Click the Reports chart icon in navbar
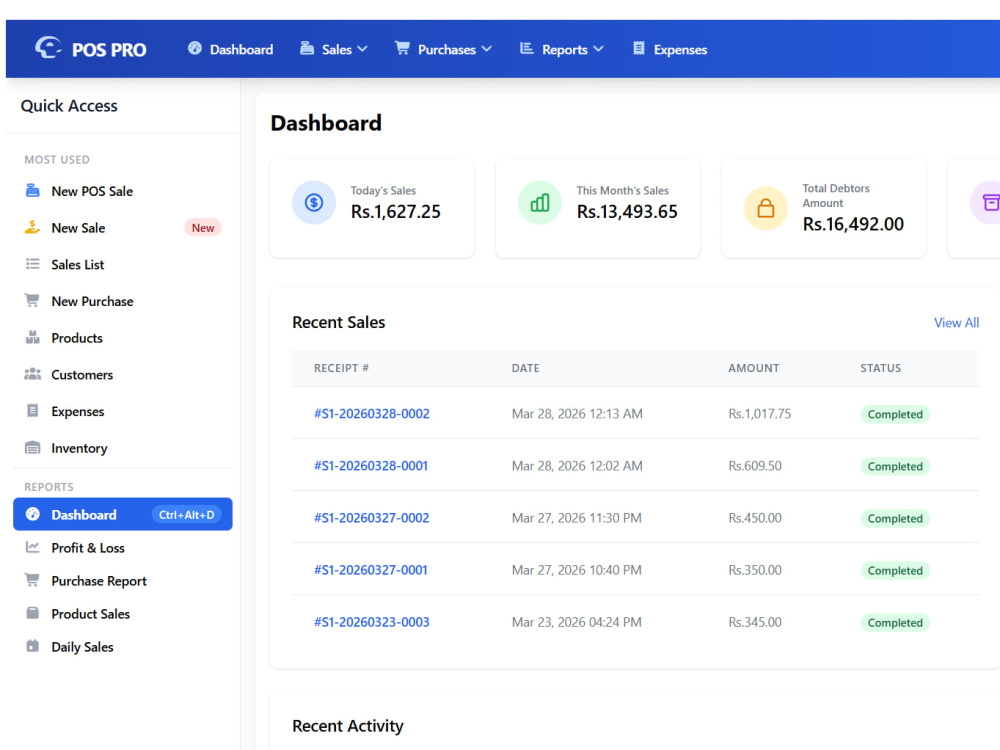Image resolution: width=1000 pixels, height=750 pixels. (526, 48)
